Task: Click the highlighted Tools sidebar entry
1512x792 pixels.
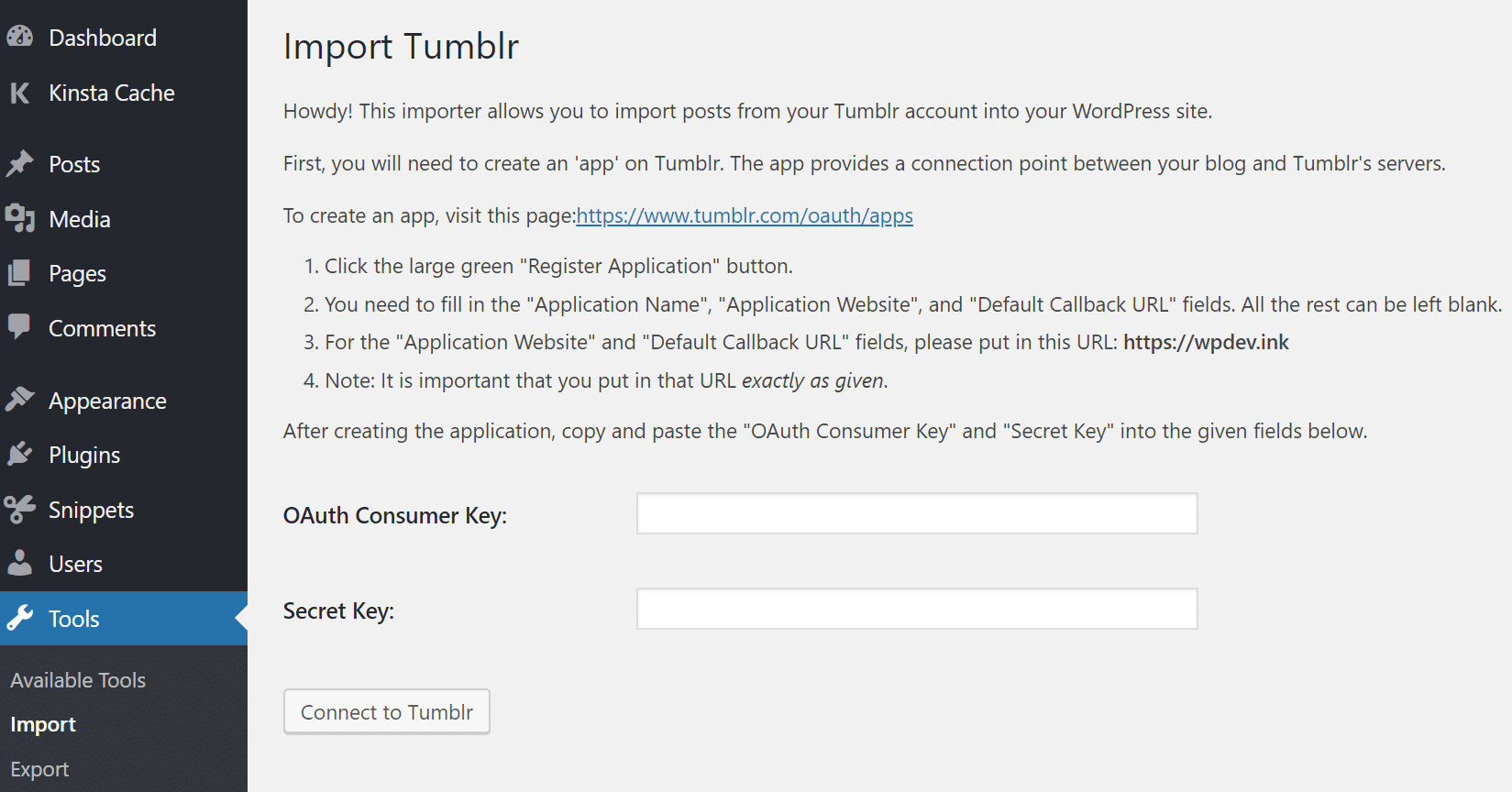Action: tap(73, 618)
